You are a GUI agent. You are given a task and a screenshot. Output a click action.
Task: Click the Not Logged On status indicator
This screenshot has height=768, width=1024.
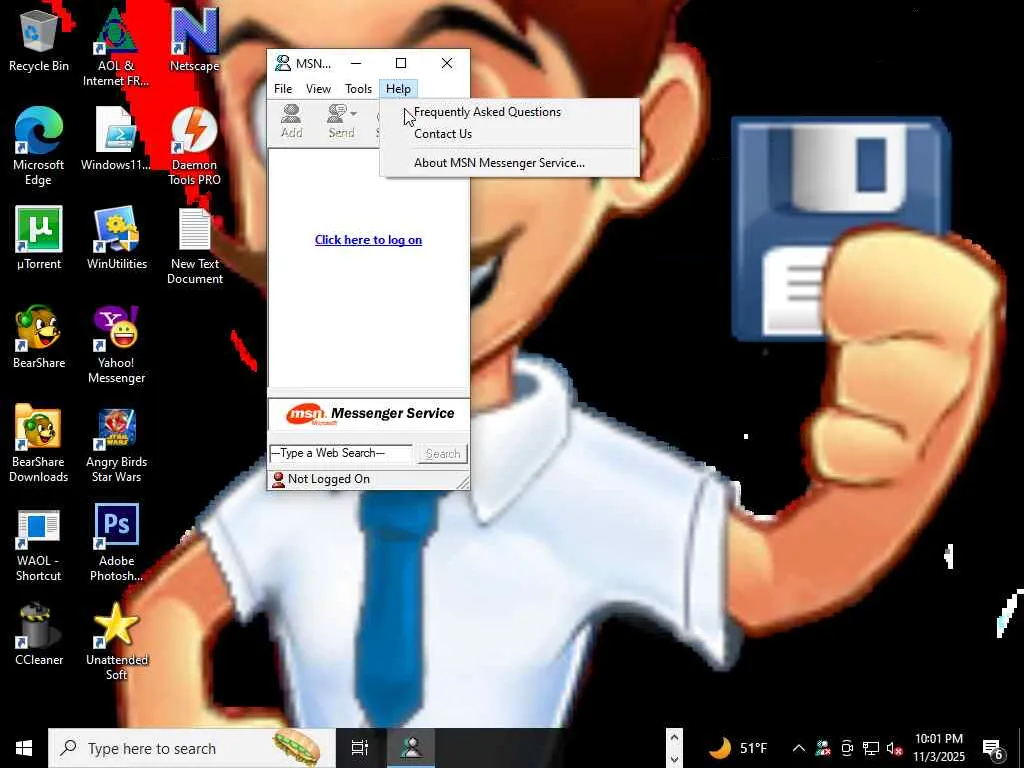coord(321,479)
